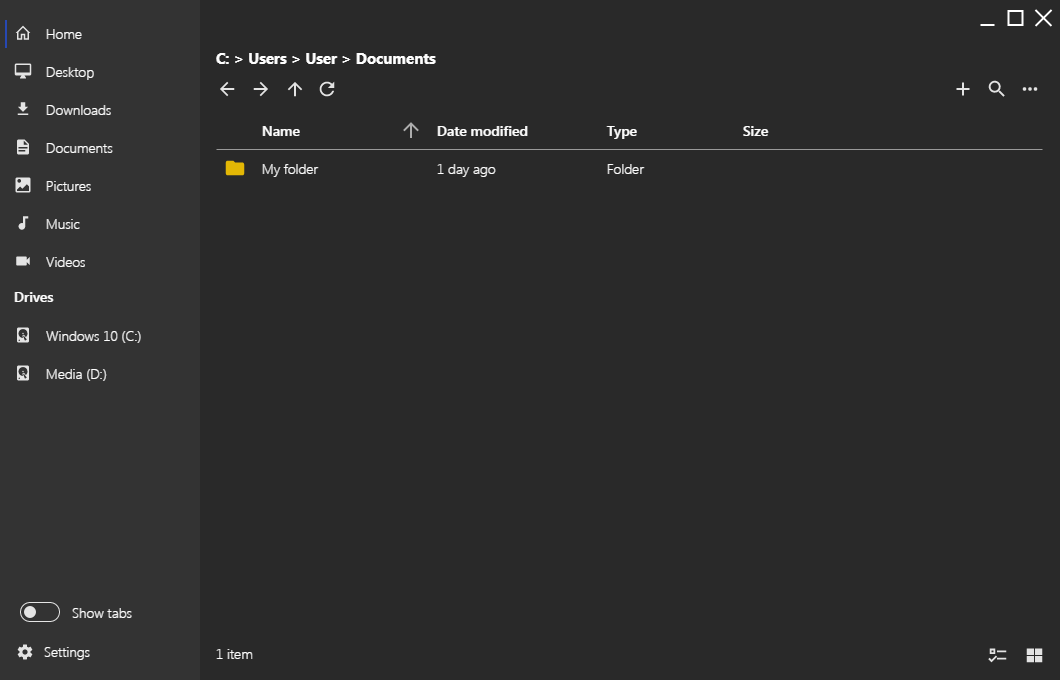Click the 'Folder' type cell

[x=625, y=169]
